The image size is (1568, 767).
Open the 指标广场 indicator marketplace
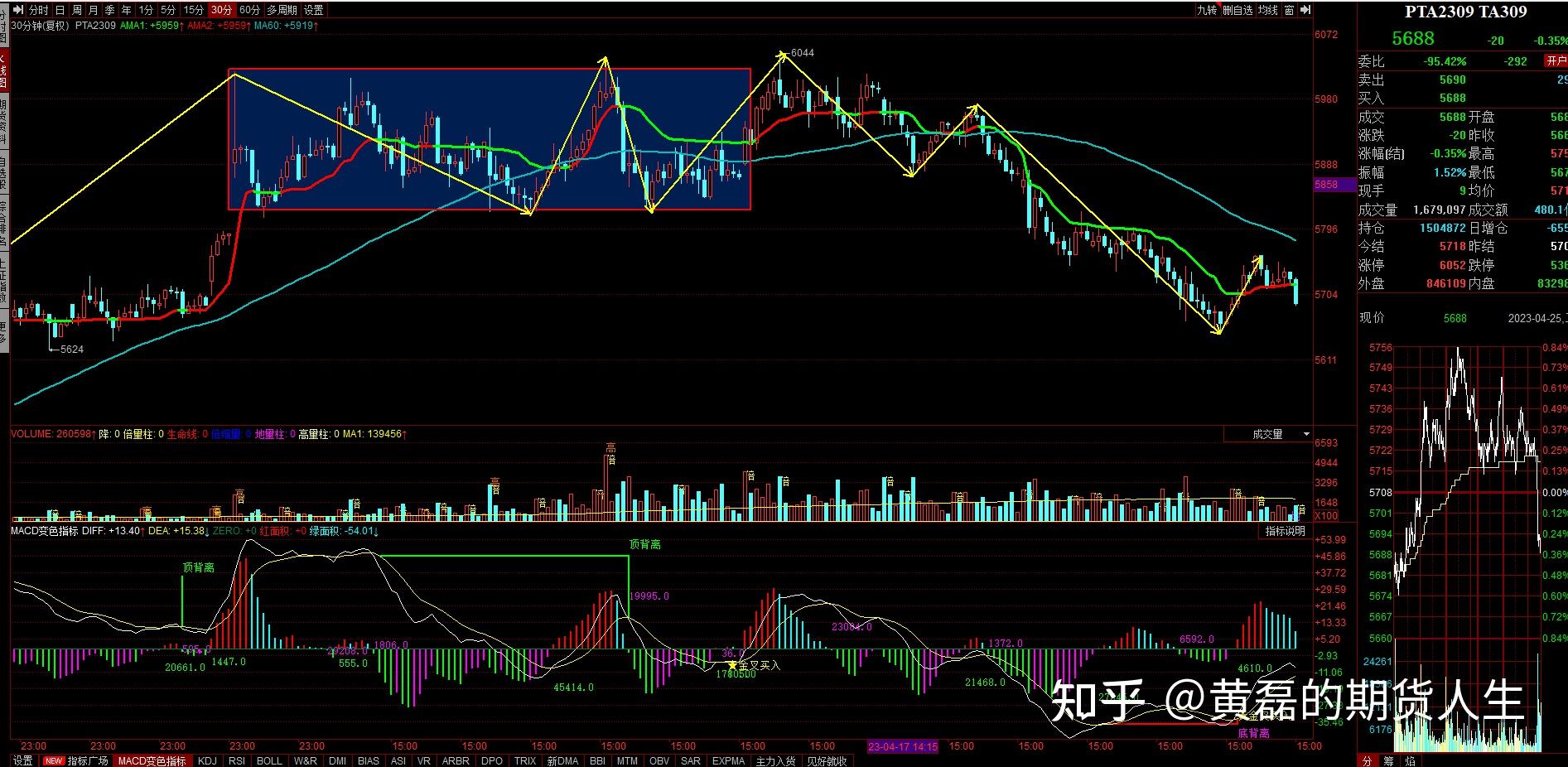(87, 760)
